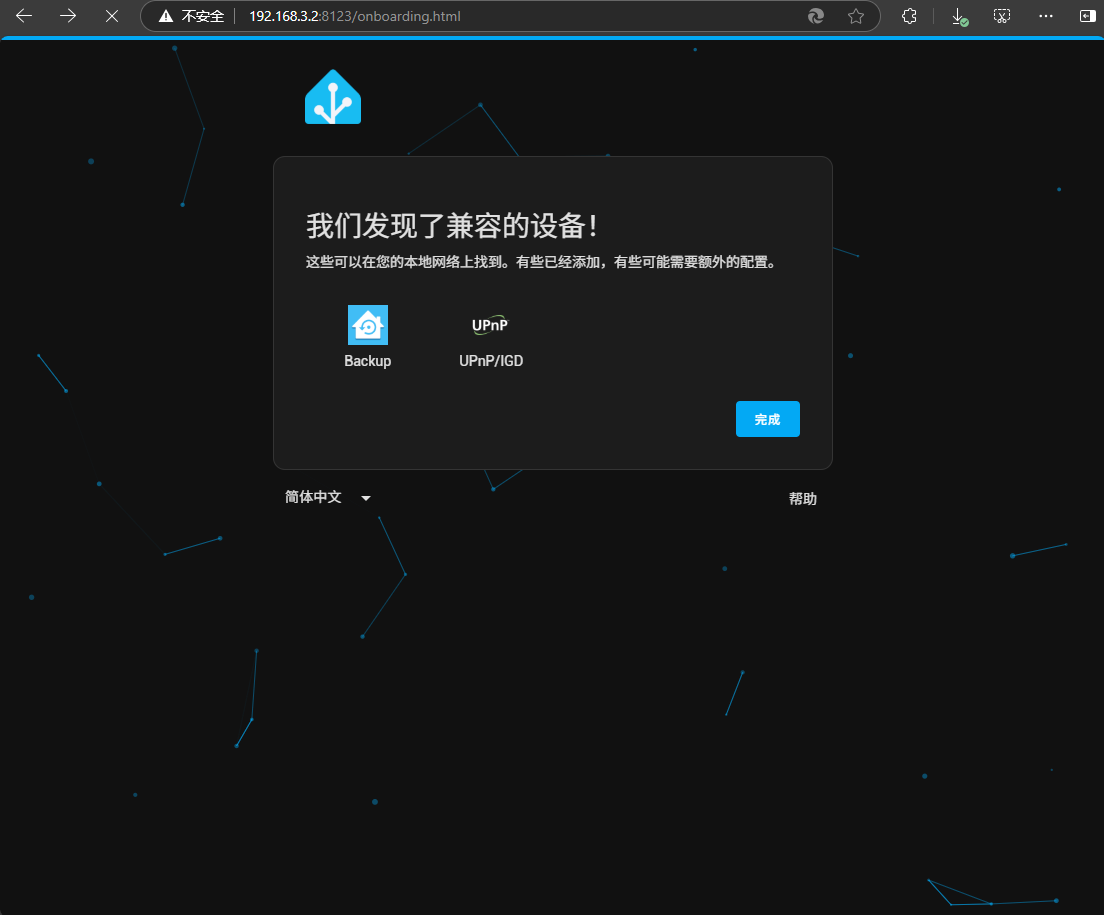Click the 不安全 security warning indicator
Image resolution: width=1104 pixels, height=915 pixels.
192,16
